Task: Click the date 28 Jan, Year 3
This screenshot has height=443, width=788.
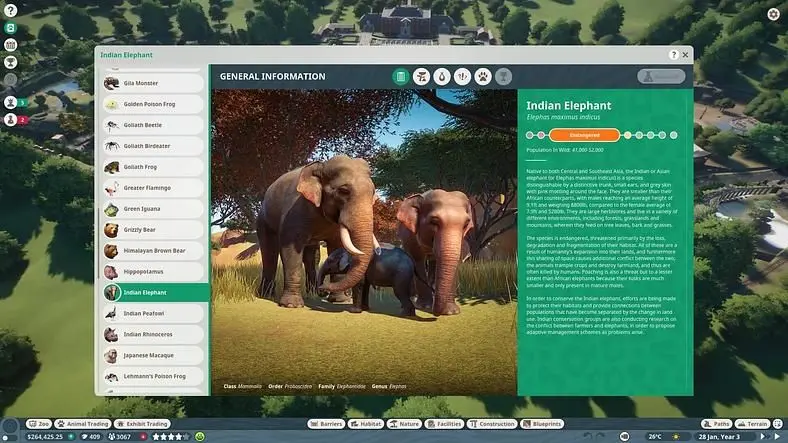Action: (719, 437)
